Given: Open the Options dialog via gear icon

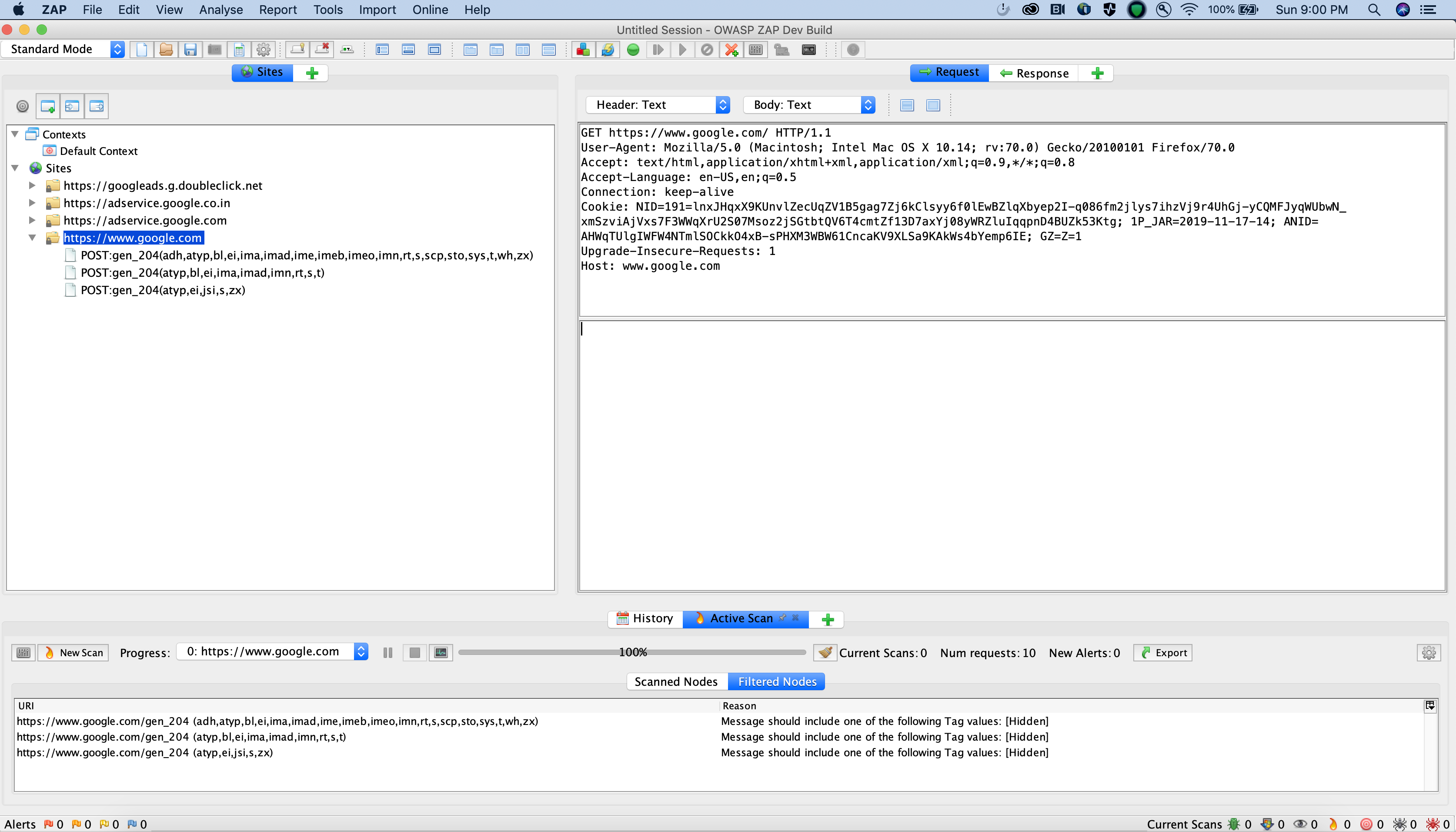Looking at the screenshot, I should (263, 50).
